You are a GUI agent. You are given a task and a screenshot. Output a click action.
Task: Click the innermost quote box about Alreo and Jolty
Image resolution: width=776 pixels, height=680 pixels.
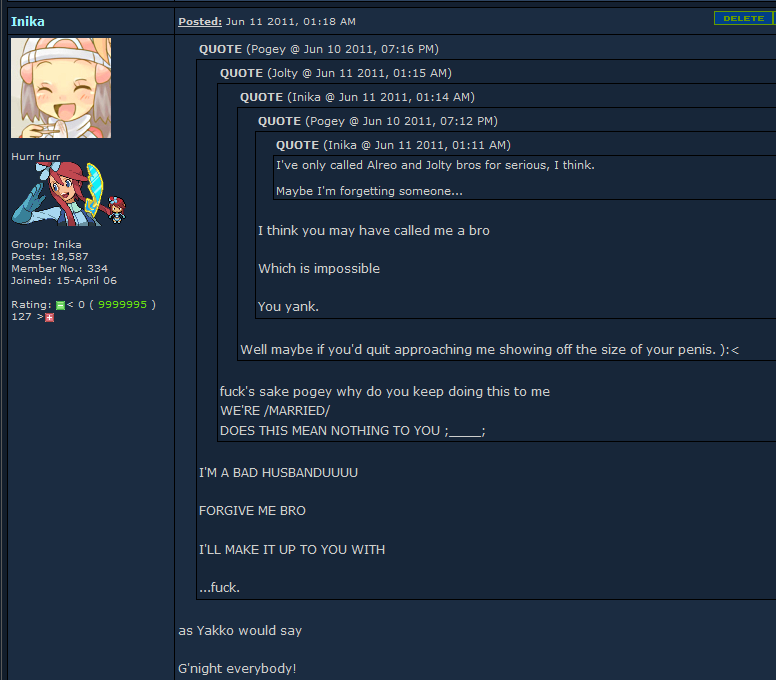pyautogui.click(x=525, y=178)
